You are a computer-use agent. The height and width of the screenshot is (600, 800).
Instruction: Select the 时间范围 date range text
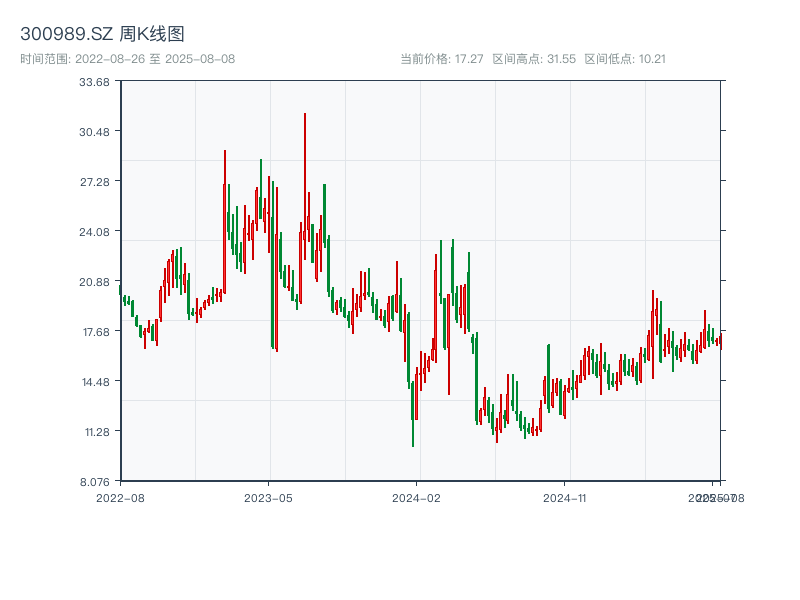pyautogui.click(x=127, y=59)
